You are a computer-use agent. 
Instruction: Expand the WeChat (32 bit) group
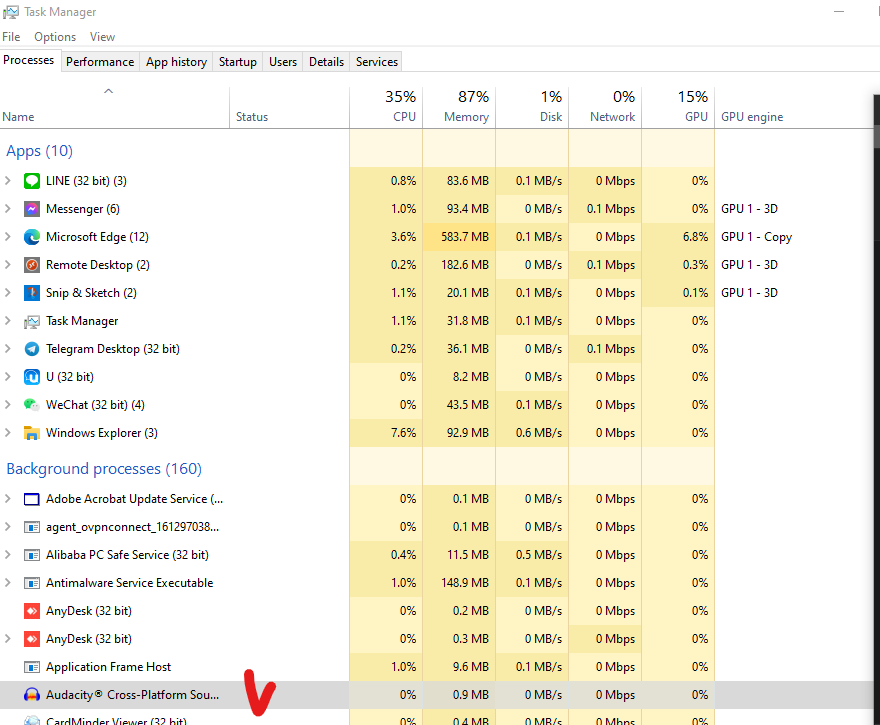[8, 405]
